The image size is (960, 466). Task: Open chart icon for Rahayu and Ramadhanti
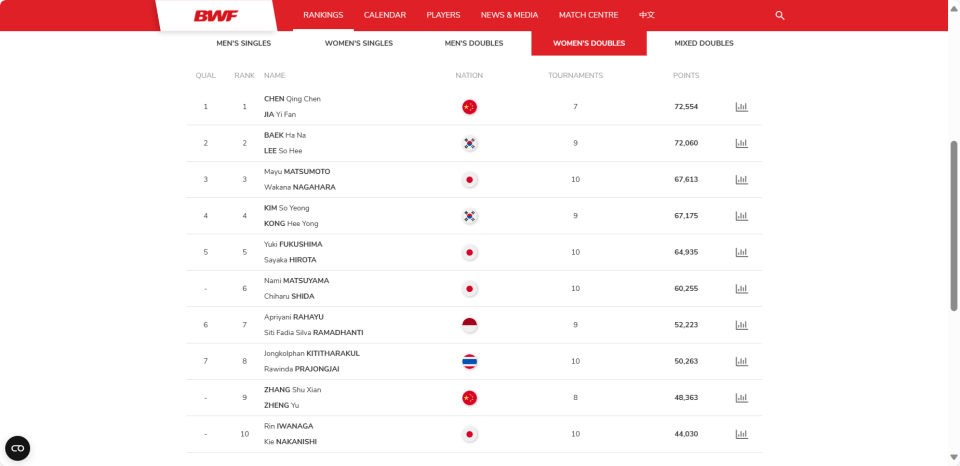pos(741,325)
